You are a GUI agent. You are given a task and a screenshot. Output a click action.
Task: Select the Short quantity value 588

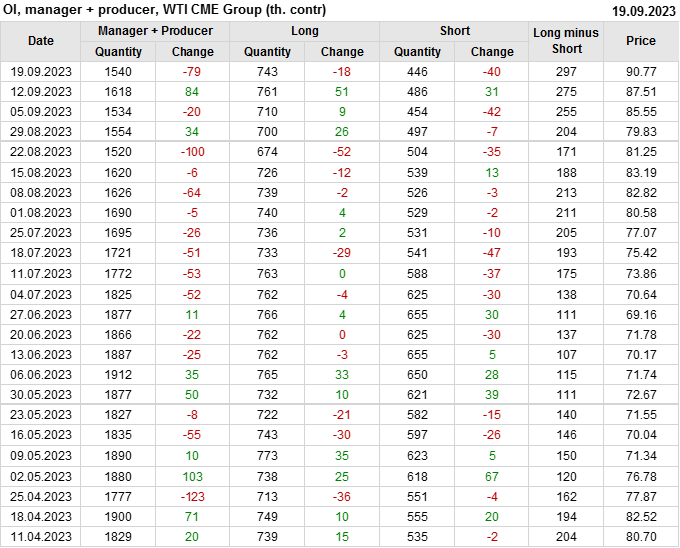[417, 274]
